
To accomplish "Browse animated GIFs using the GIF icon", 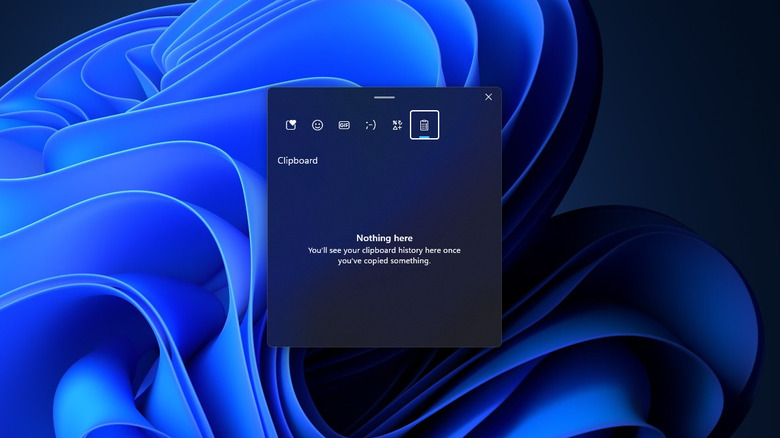I will coord(344,125).
